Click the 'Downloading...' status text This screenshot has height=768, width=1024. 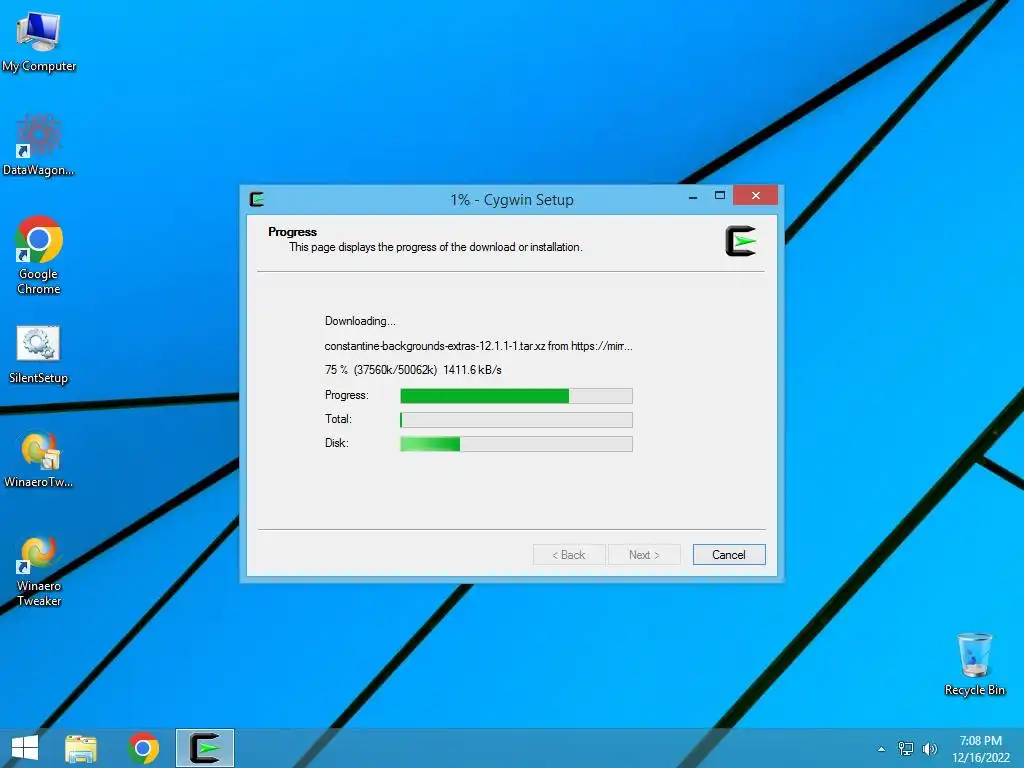pos(360,321)
